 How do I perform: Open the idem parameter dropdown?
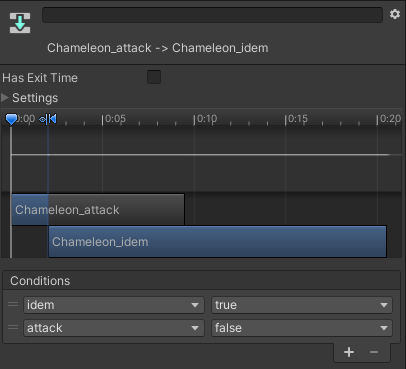[114, 305]
